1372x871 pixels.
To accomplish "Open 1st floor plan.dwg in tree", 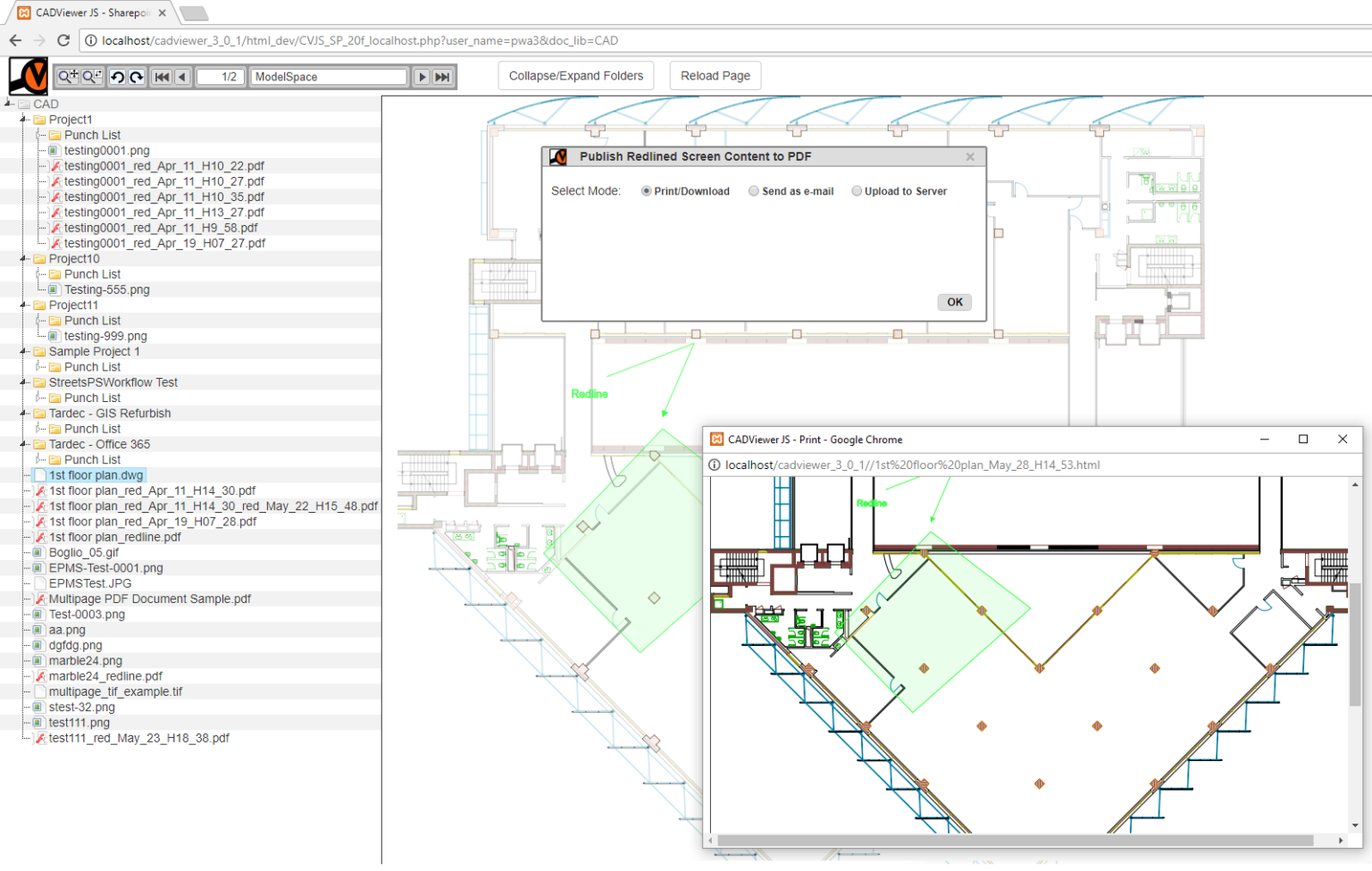I will [96, 475].
